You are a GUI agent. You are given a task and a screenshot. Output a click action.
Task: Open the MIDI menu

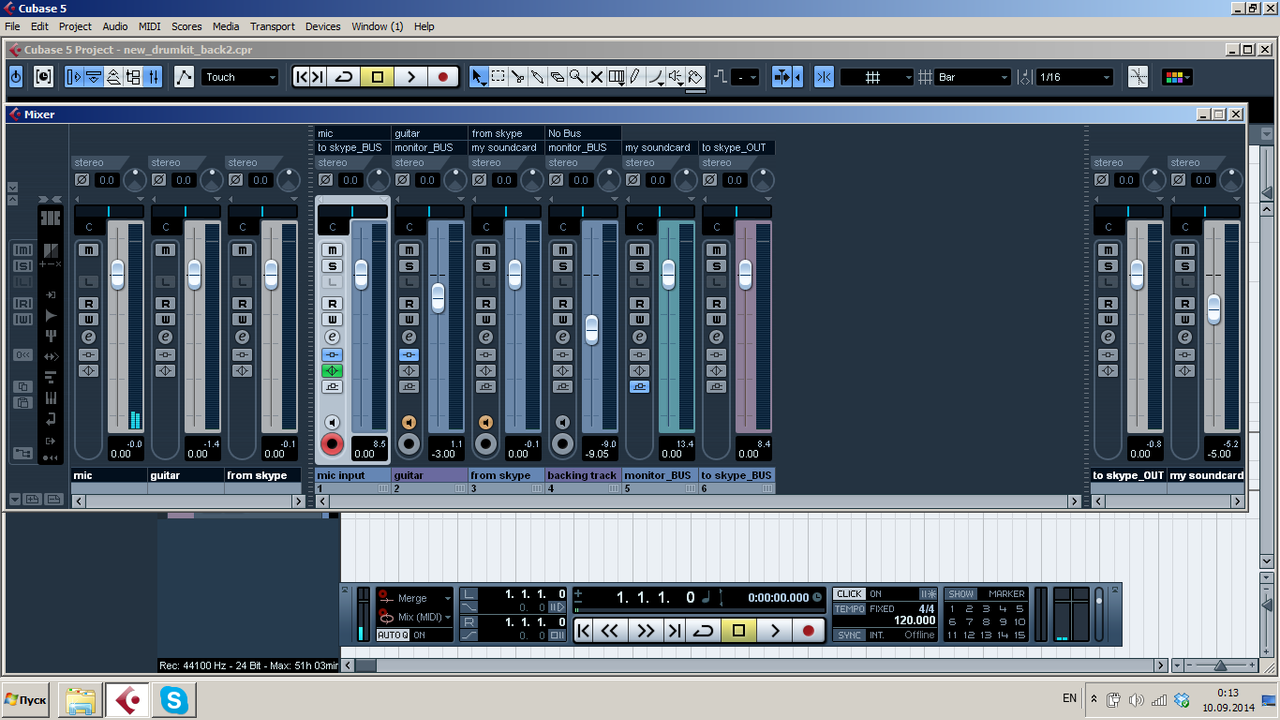click(149, 26)
